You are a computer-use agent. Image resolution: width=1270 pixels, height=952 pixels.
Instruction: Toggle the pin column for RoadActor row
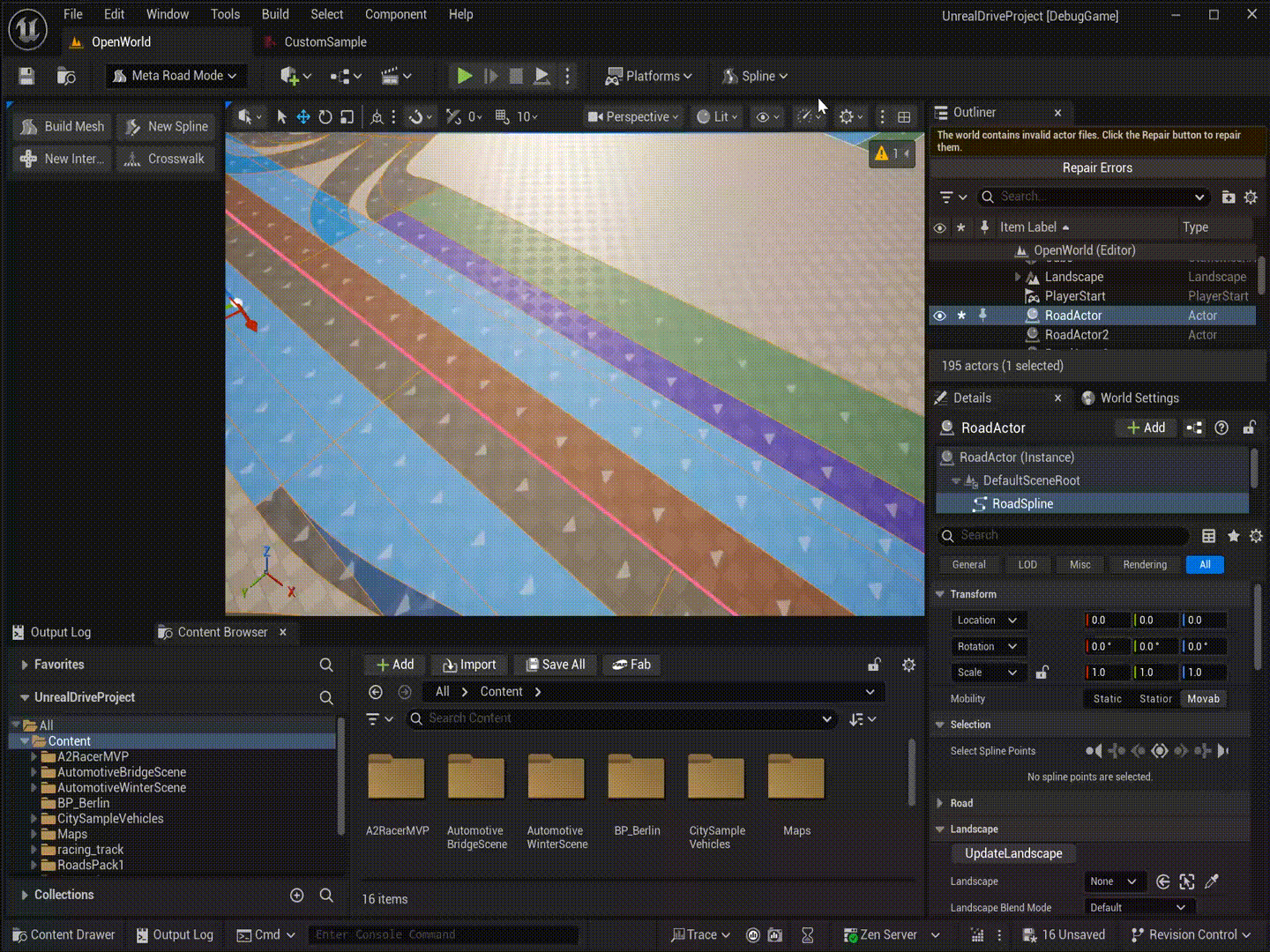click(x=982, y=316)
